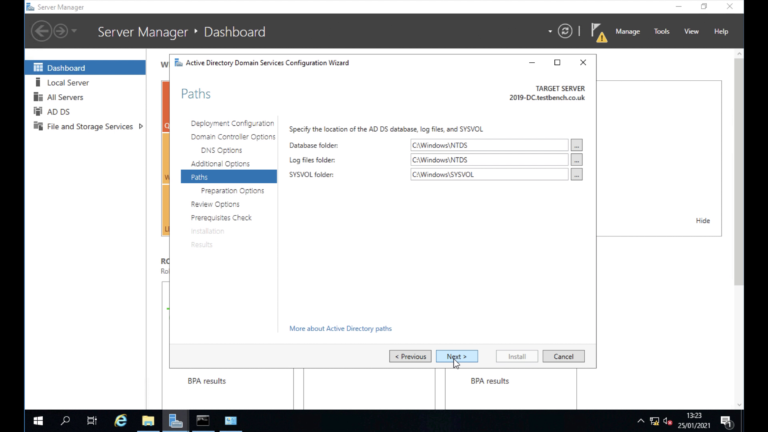The height and width of the screenshot is (432, 768).
Task: Go to Review Options step
Action: (x=215, y=204)
